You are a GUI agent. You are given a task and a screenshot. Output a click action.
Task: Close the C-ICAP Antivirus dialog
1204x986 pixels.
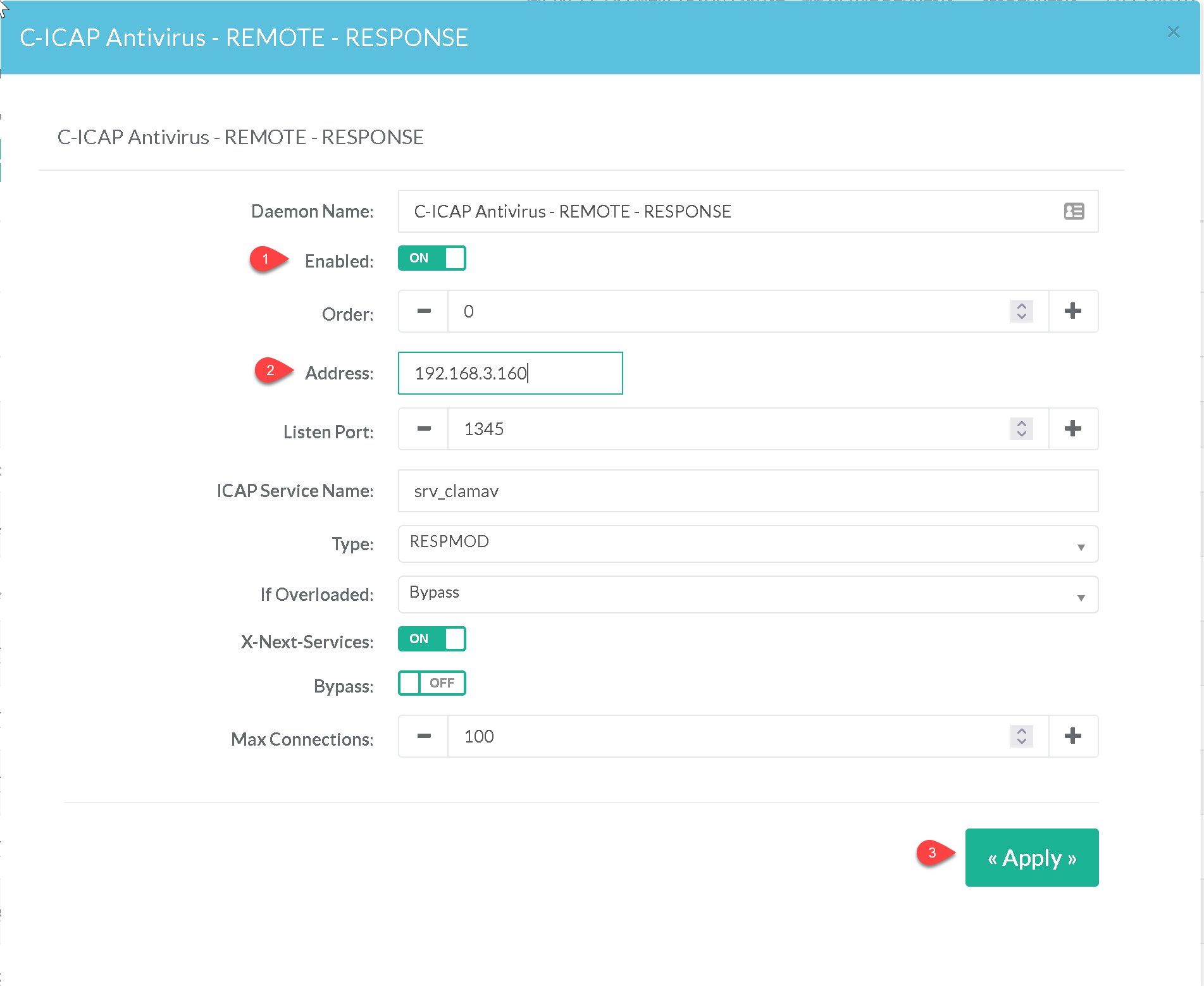point(1173,32)
